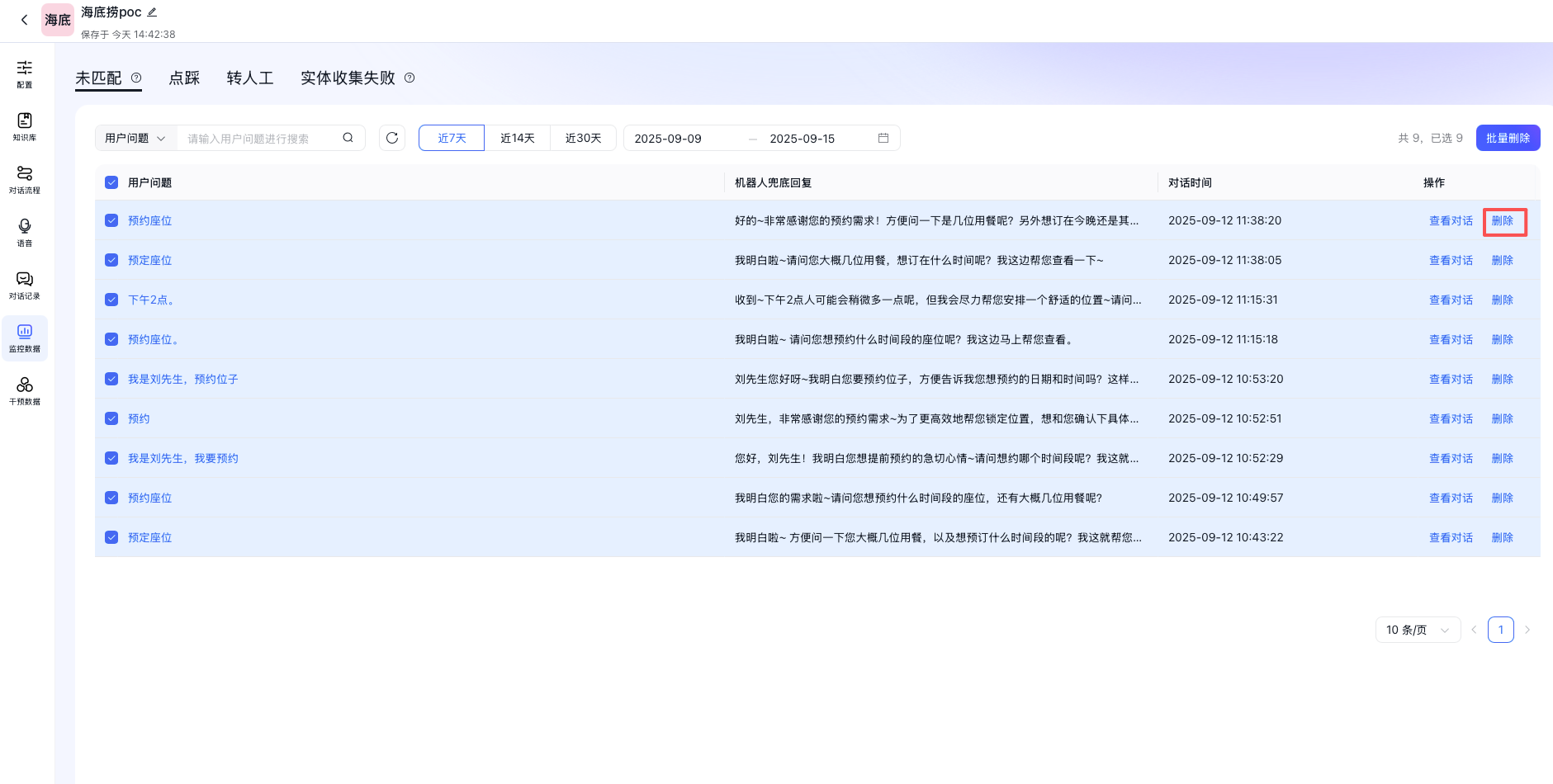Open 监控数据 in the sidebar
1553x784 pixels.
tap(25, 338)
